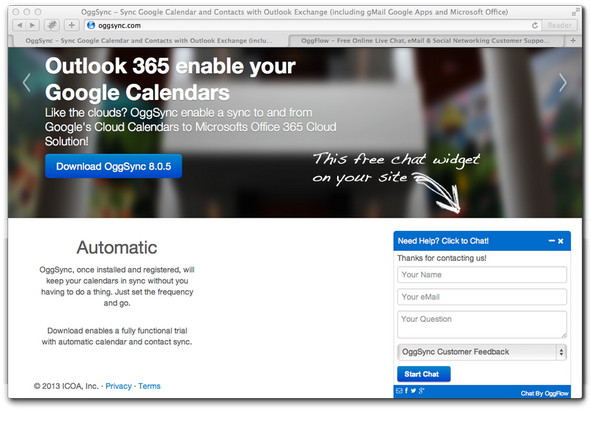Minimize the chat widget with dash icon
The height and width of the screenshot is (430, 590).
tap(552, 241)
